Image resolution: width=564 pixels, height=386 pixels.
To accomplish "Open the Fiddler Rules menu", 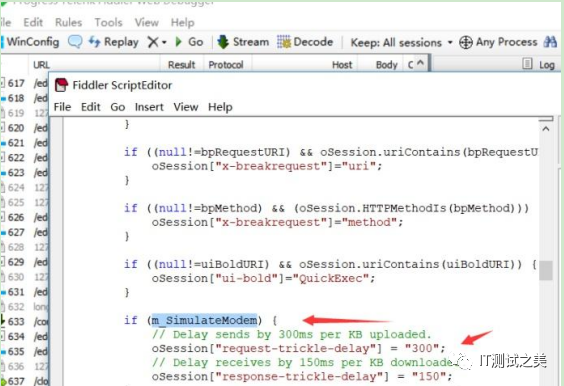I will [x=68, y=22].
